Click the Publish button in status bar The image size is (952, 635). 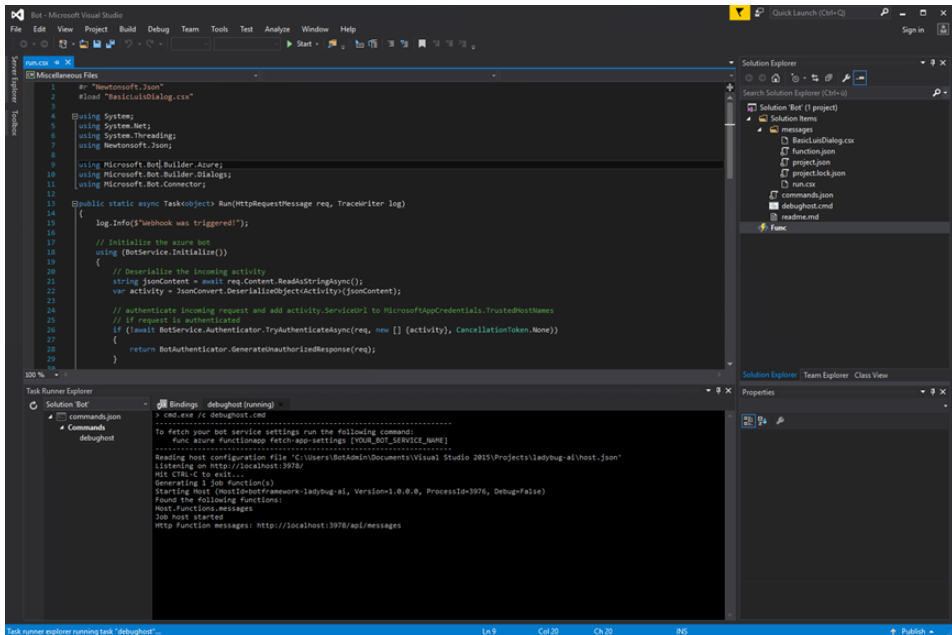click(x=913, y=631)
